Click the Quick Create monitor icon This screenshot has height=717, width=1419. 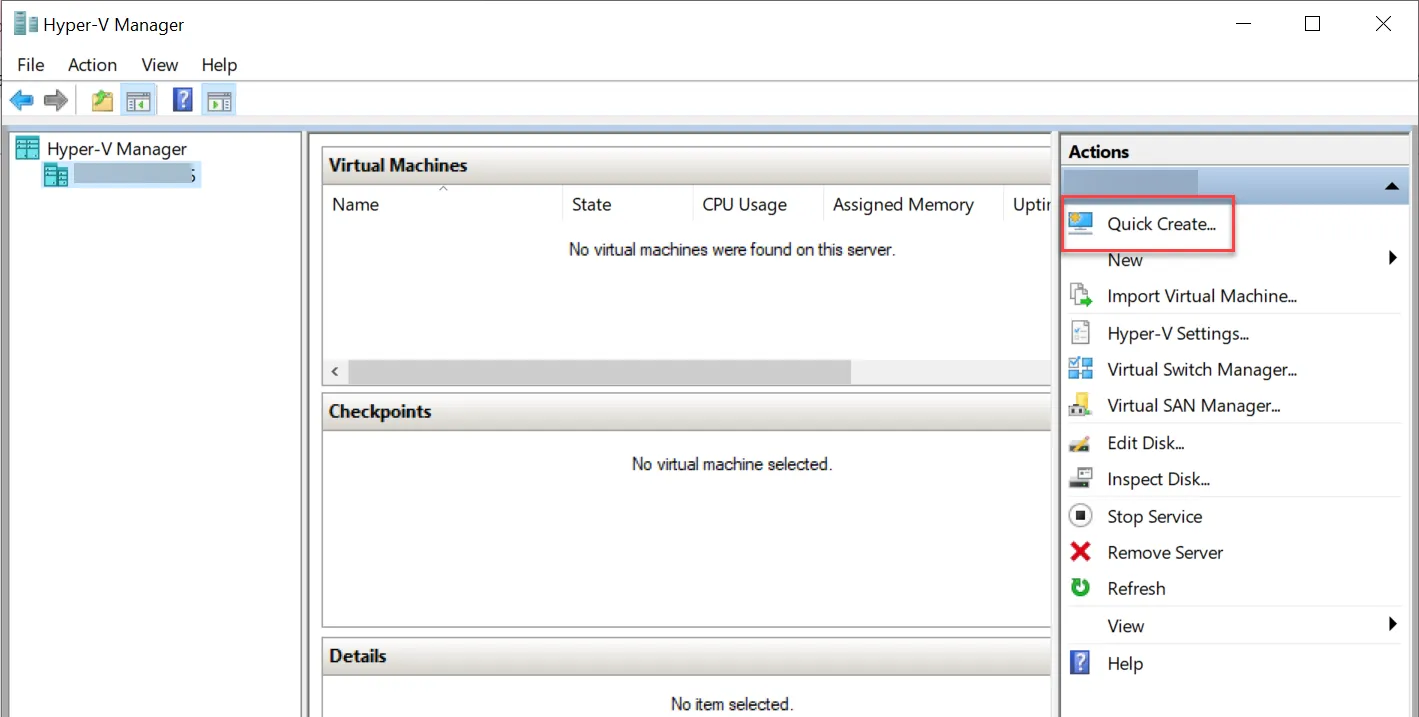pyautogui.click(x=1081, y=223)
